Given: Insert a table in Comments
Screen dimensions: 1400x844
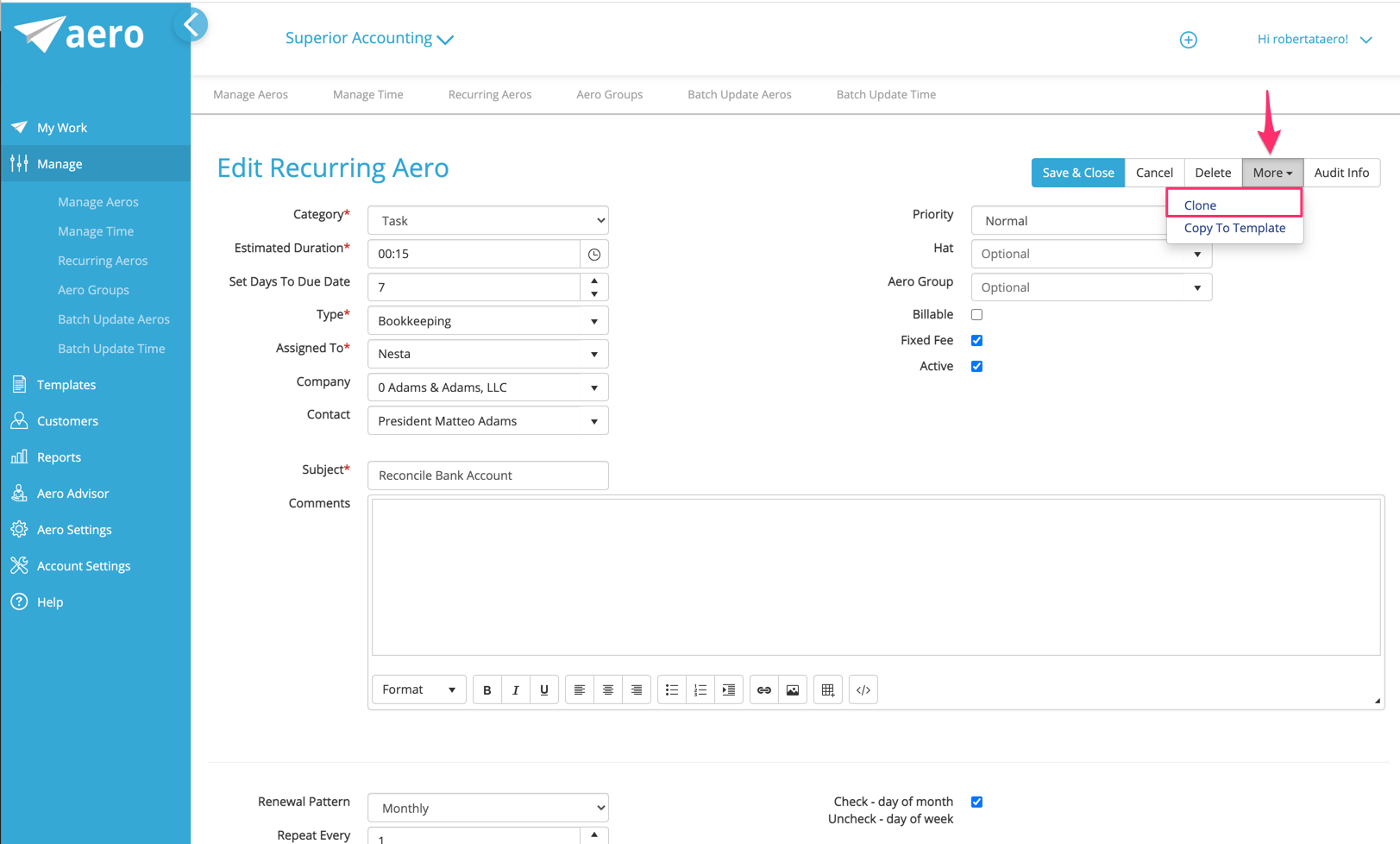Looking at the screenshot, I should click(828, 690).
